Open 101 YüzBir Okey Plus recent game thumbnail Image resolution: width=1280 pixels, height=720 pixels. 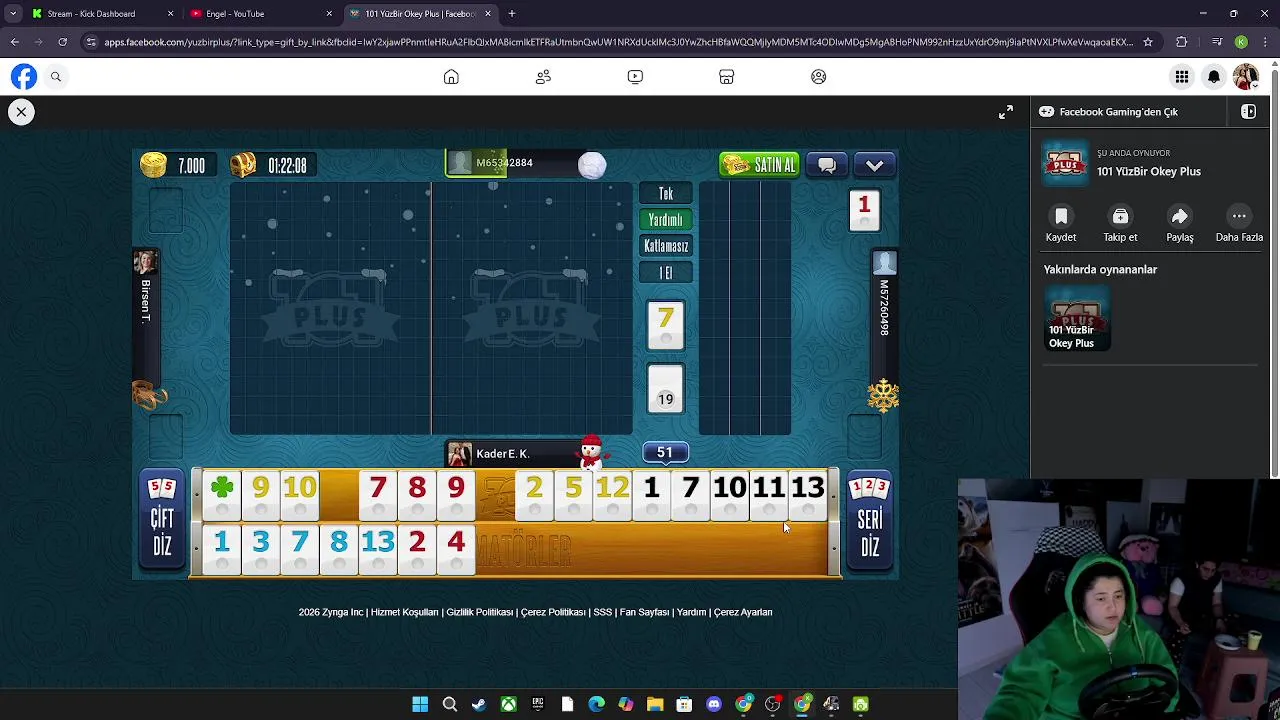(x=1077, y=319)
